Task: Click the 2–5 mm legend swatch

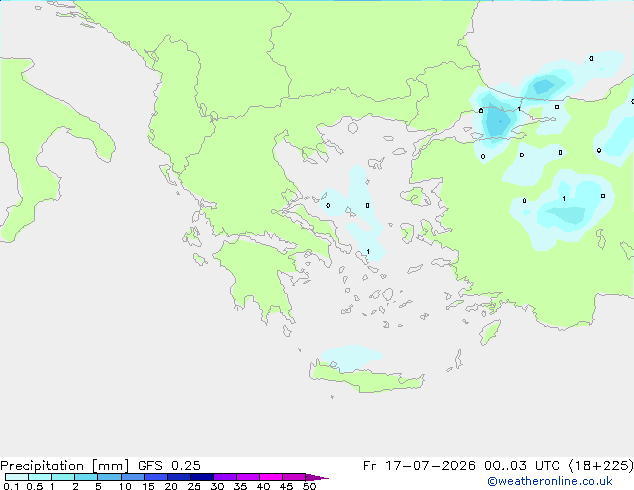Action: click(x=86, y=477)
